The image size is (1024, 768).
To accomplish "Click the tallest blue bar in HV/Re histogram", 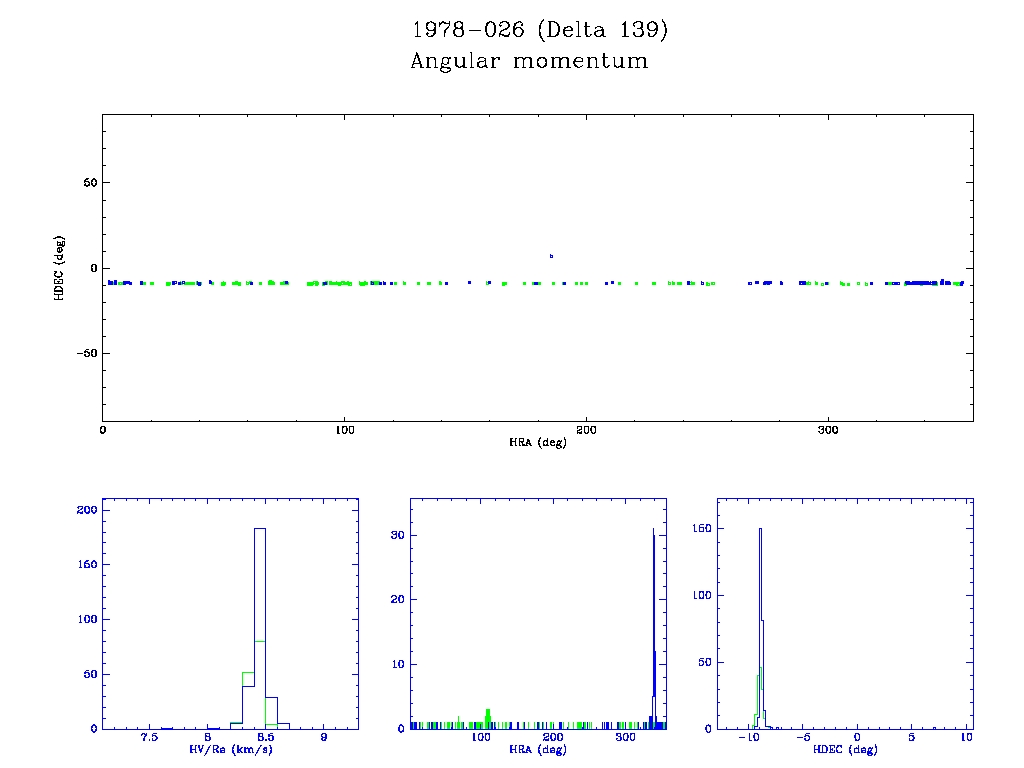I will pyautogui.click(x=260, y=620).
